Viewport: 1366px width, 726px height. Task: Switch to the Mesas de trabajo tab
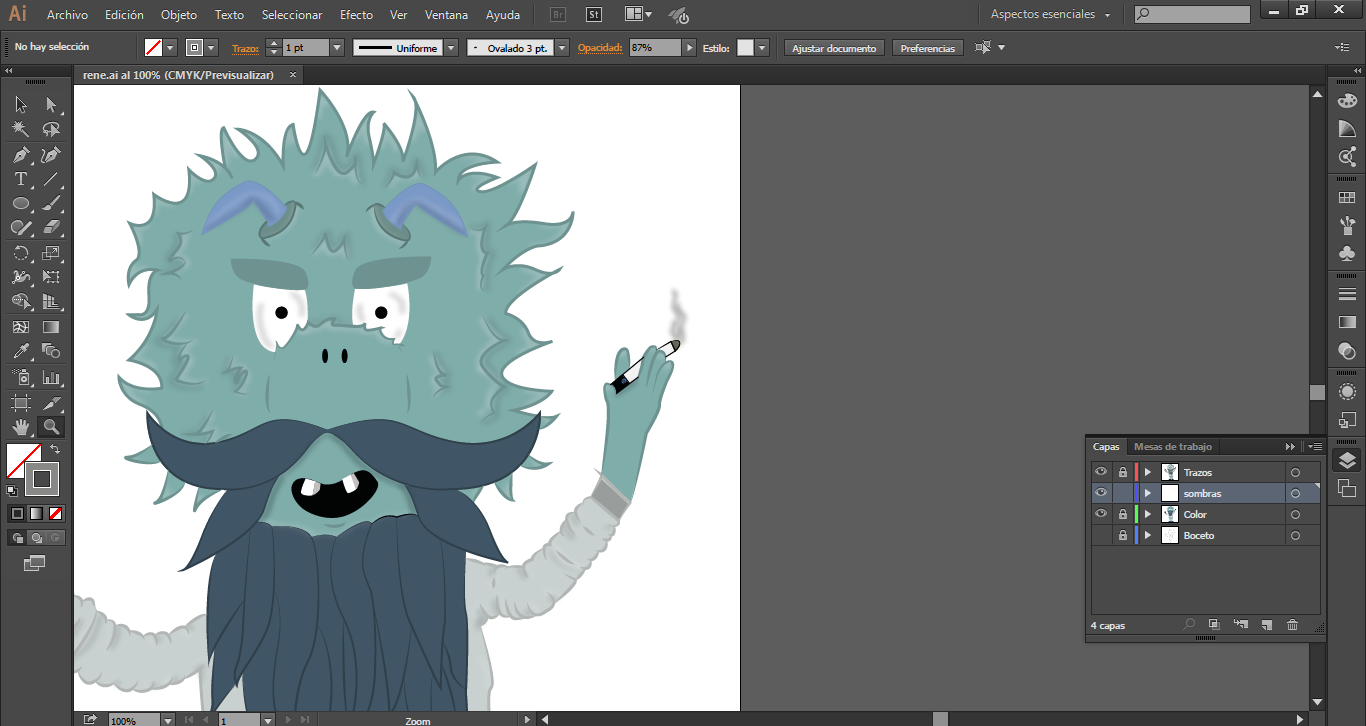(1172, 447)
